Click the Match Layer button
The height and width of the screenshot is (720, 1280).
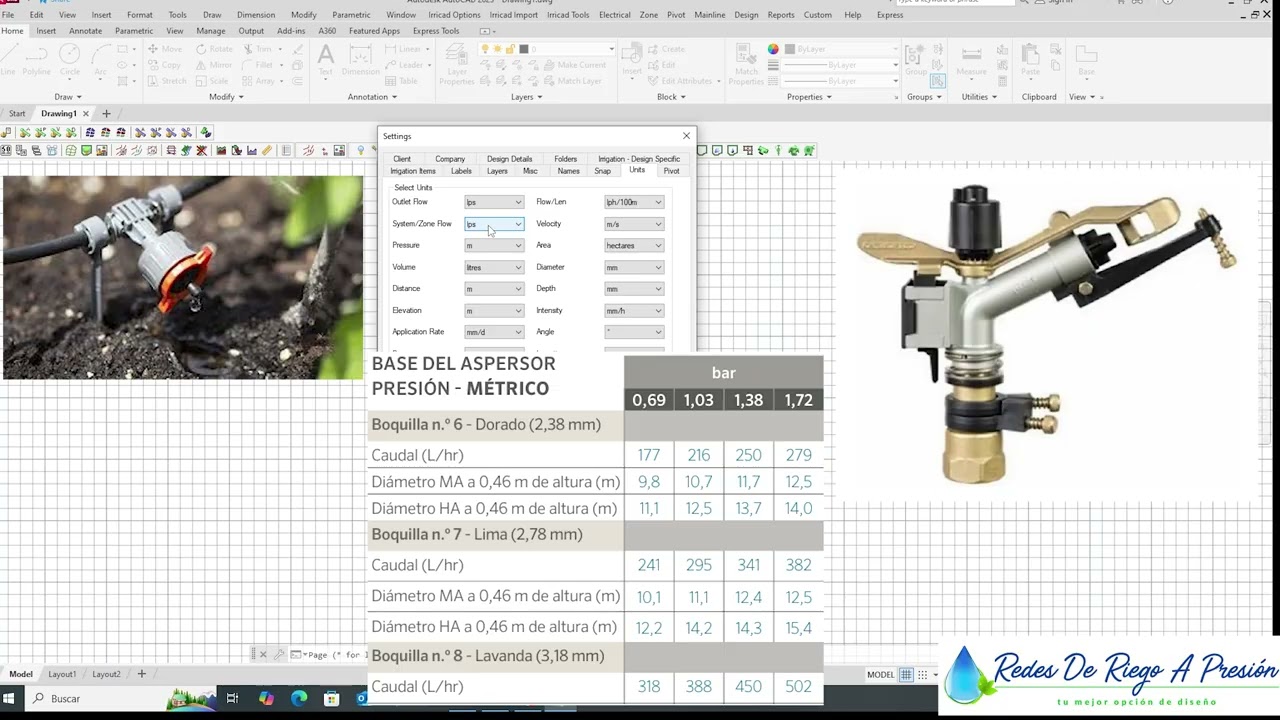pyautogui.click(x=571, y=81)
